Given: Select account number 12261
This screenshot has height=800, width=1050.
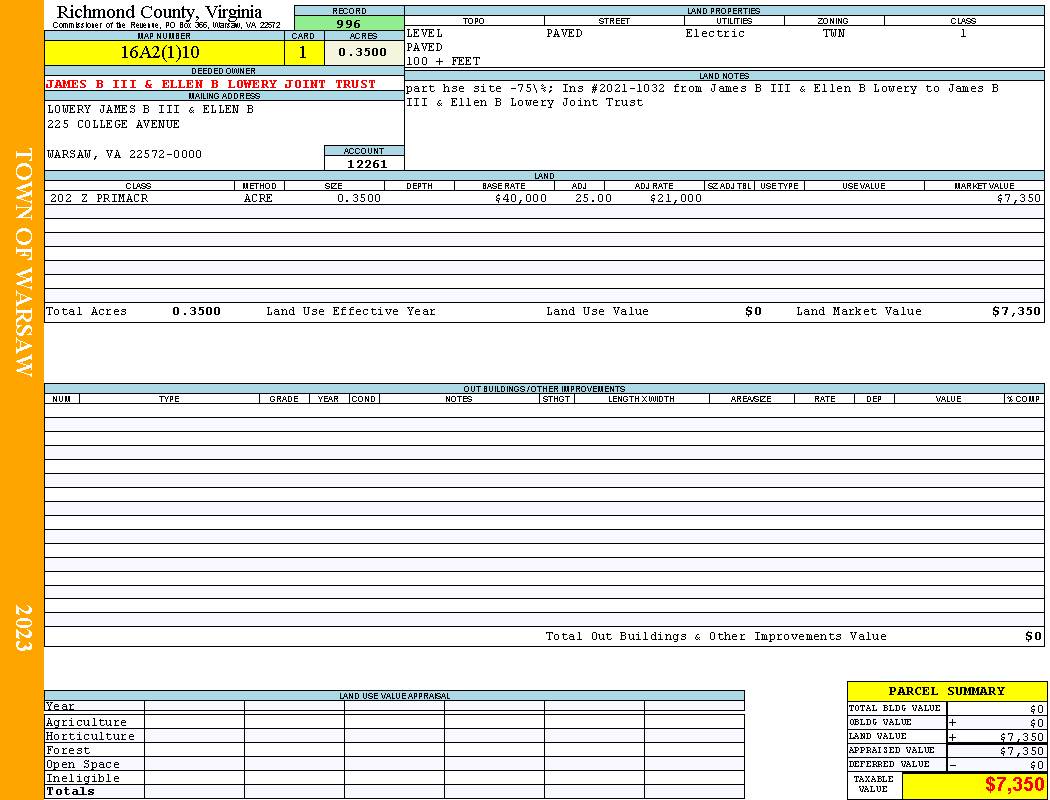Looking at the screenshot, I should [366, 164].
